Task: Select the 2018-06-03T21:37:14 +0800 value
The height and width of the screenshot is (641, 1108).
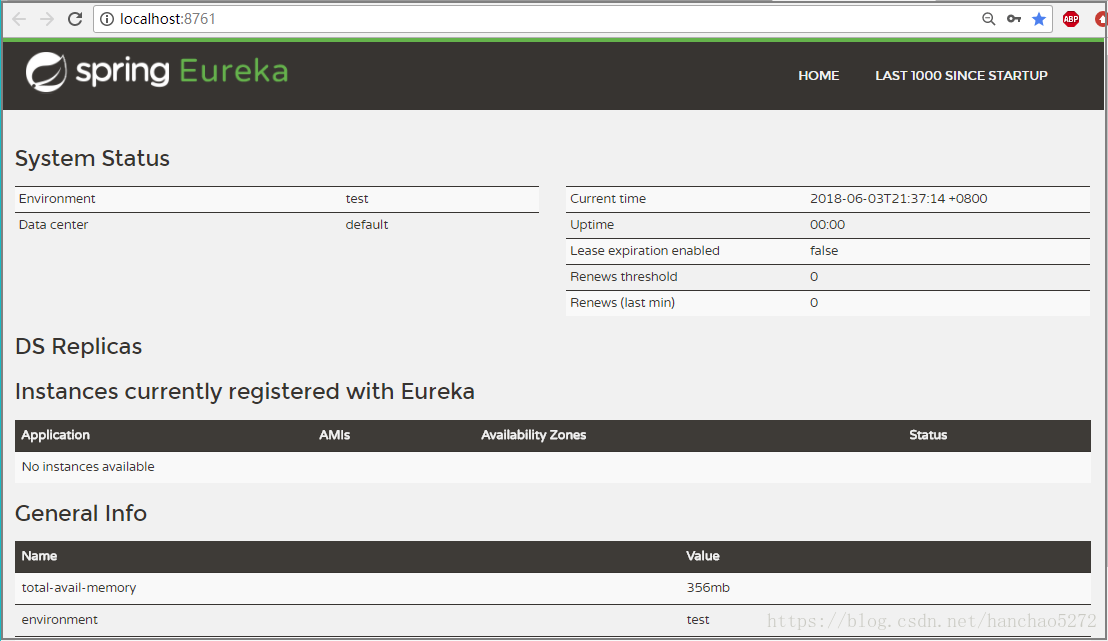Action: click(899, 199)
